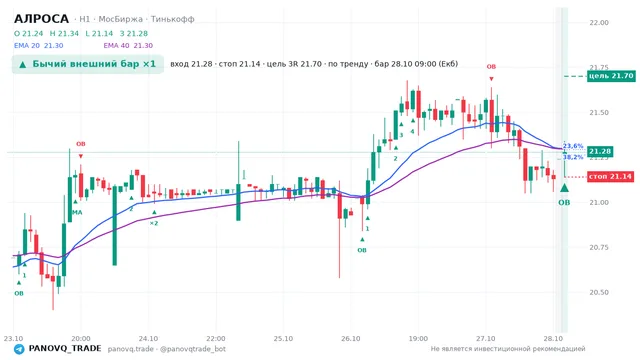
Task: Click the 22:00 time axis label
Action: tap(216, 339)
